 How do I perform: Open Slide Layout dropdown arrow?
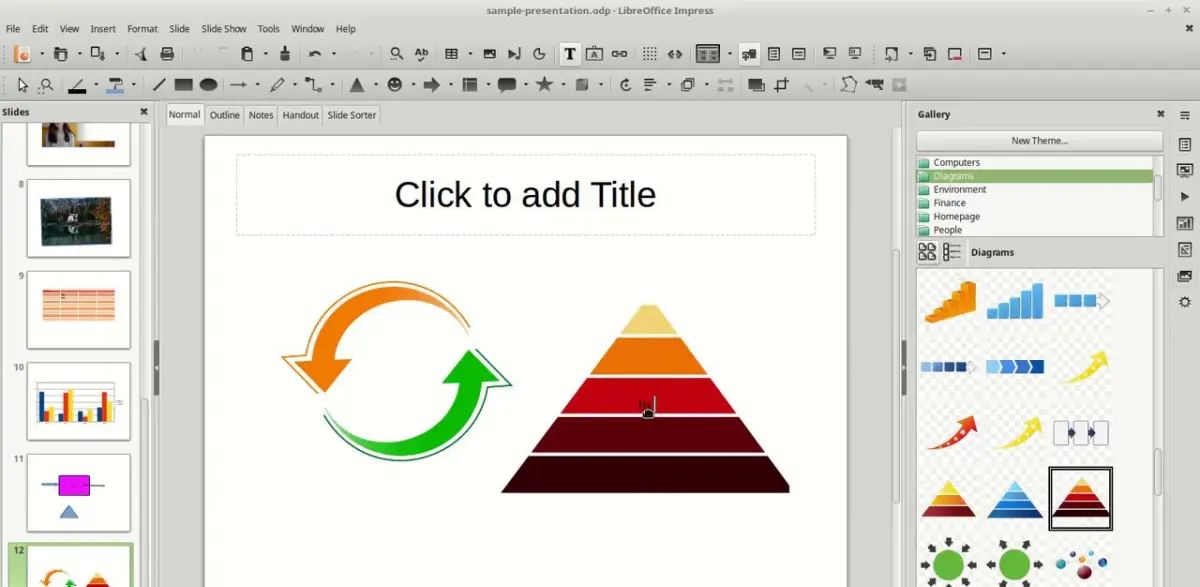[1003, 54]
